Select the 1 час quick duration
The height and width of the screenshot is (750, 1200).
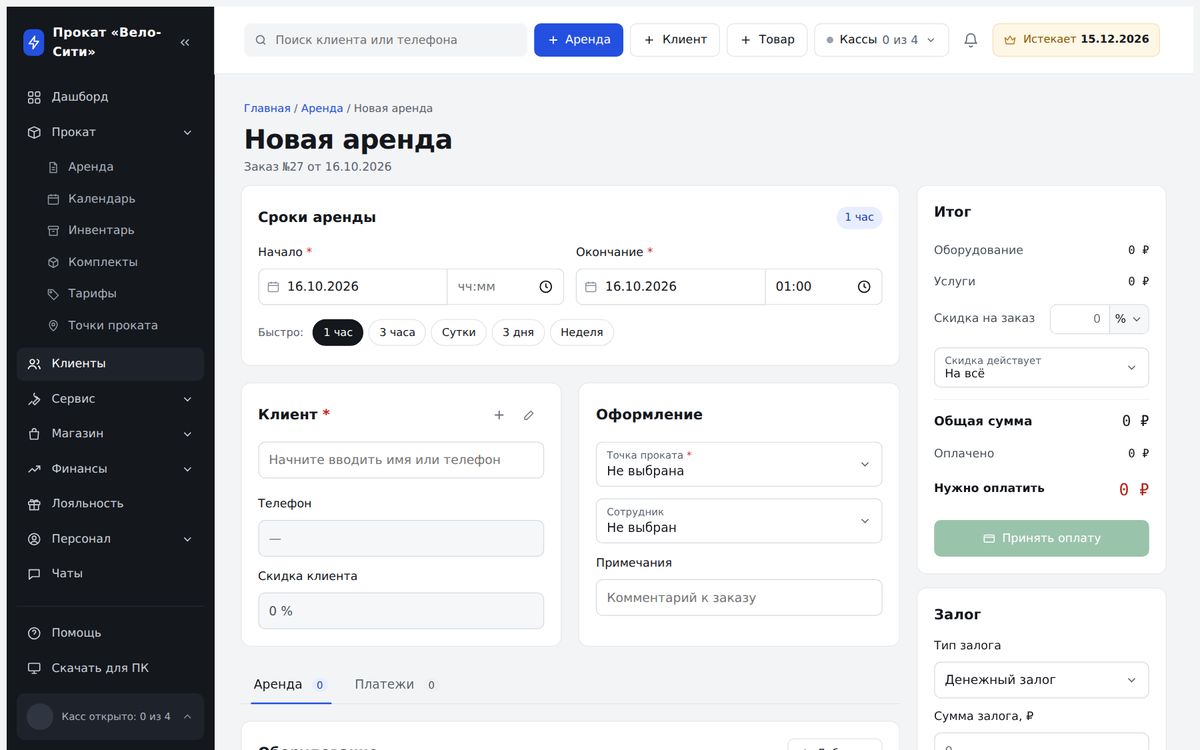click(338, 333)
